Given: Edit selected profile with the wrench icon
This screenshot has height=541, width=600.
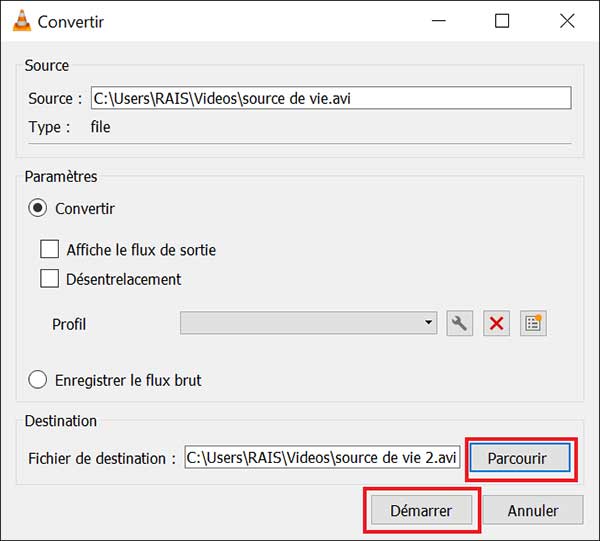Looking at the screenshot, I should tap(460, 324).
